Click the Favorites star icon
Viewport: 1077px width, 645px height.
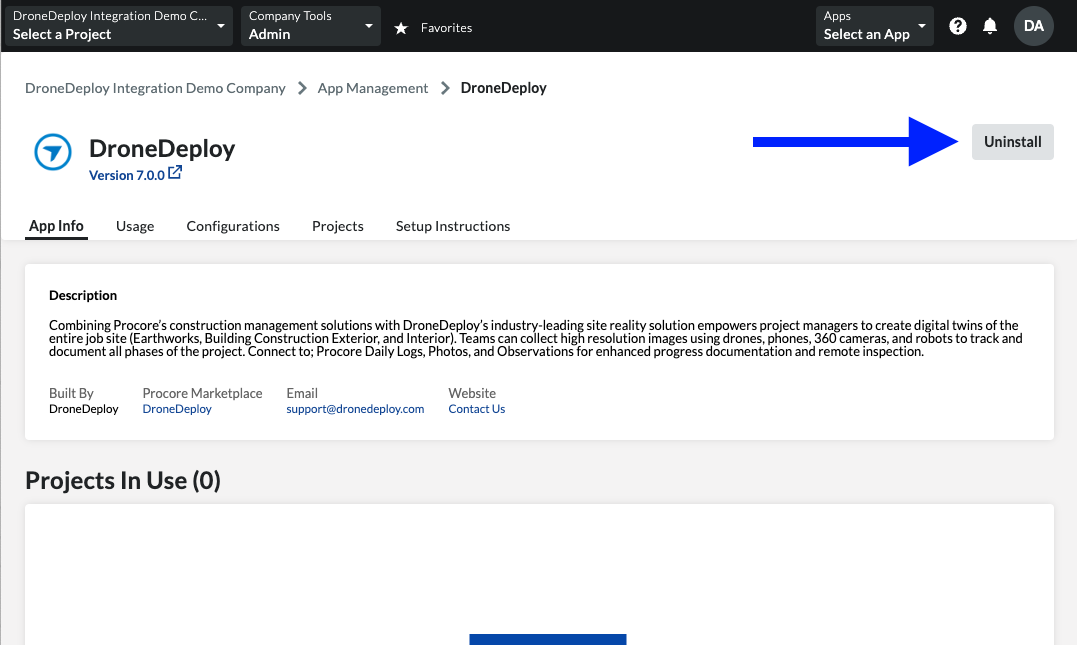[401, 28]
